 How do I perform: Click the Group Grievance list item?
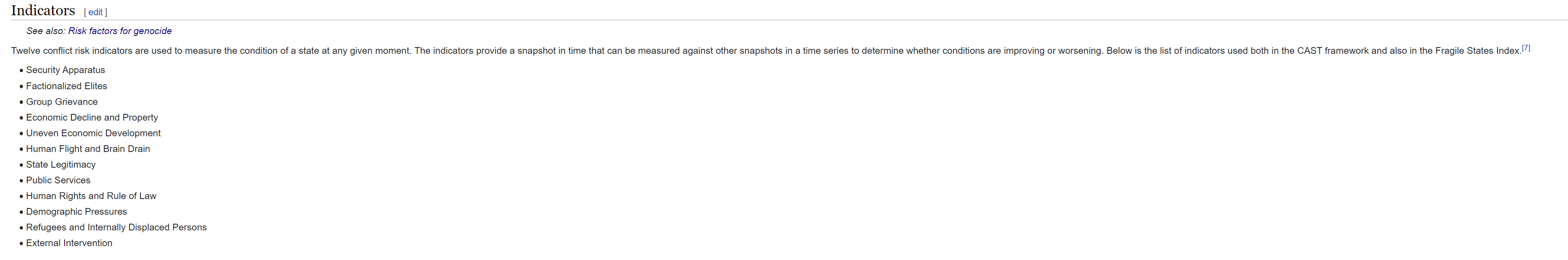click(62, 102)
